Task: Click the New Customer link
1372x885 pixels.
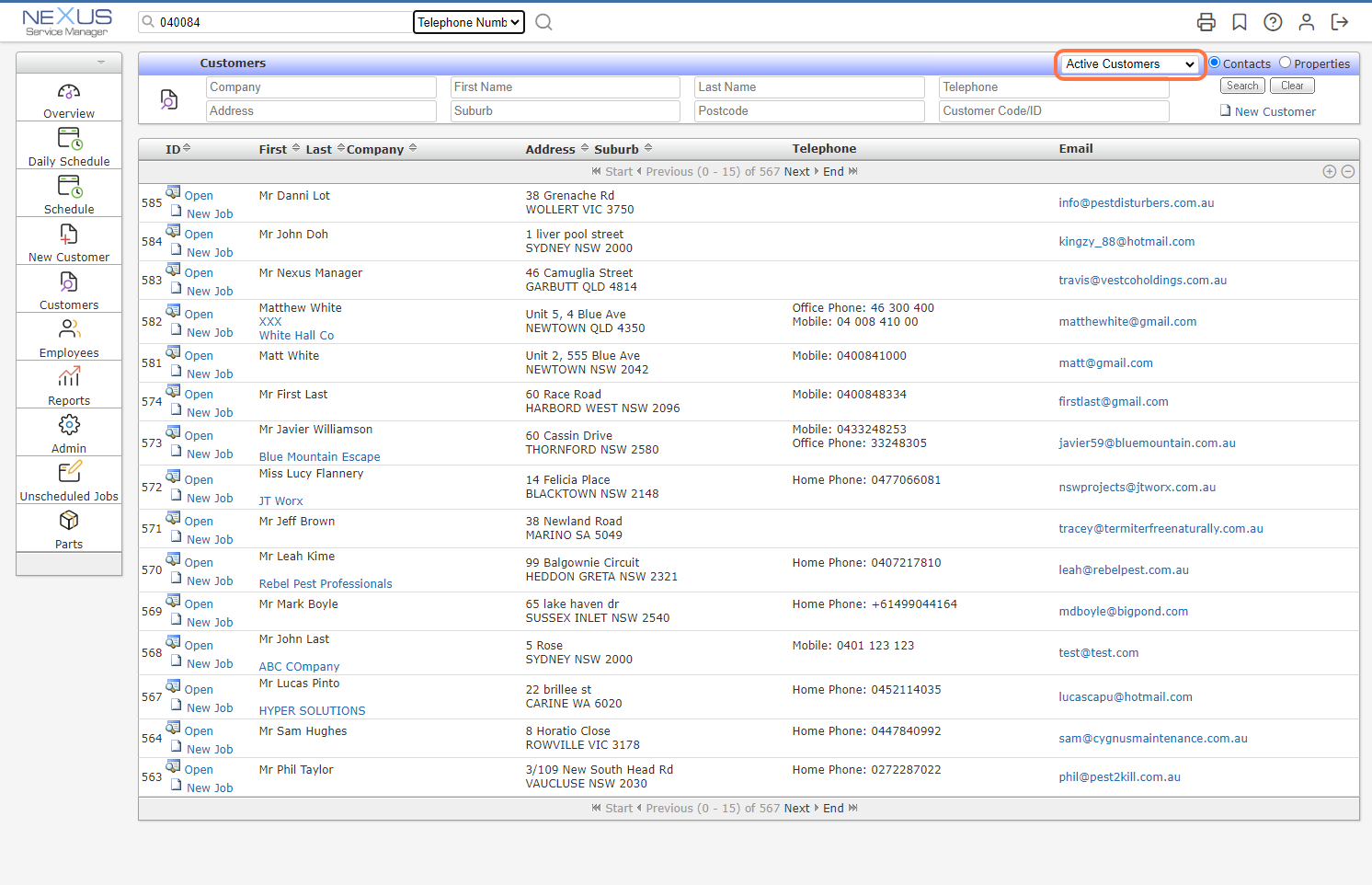Action: 1275,111
